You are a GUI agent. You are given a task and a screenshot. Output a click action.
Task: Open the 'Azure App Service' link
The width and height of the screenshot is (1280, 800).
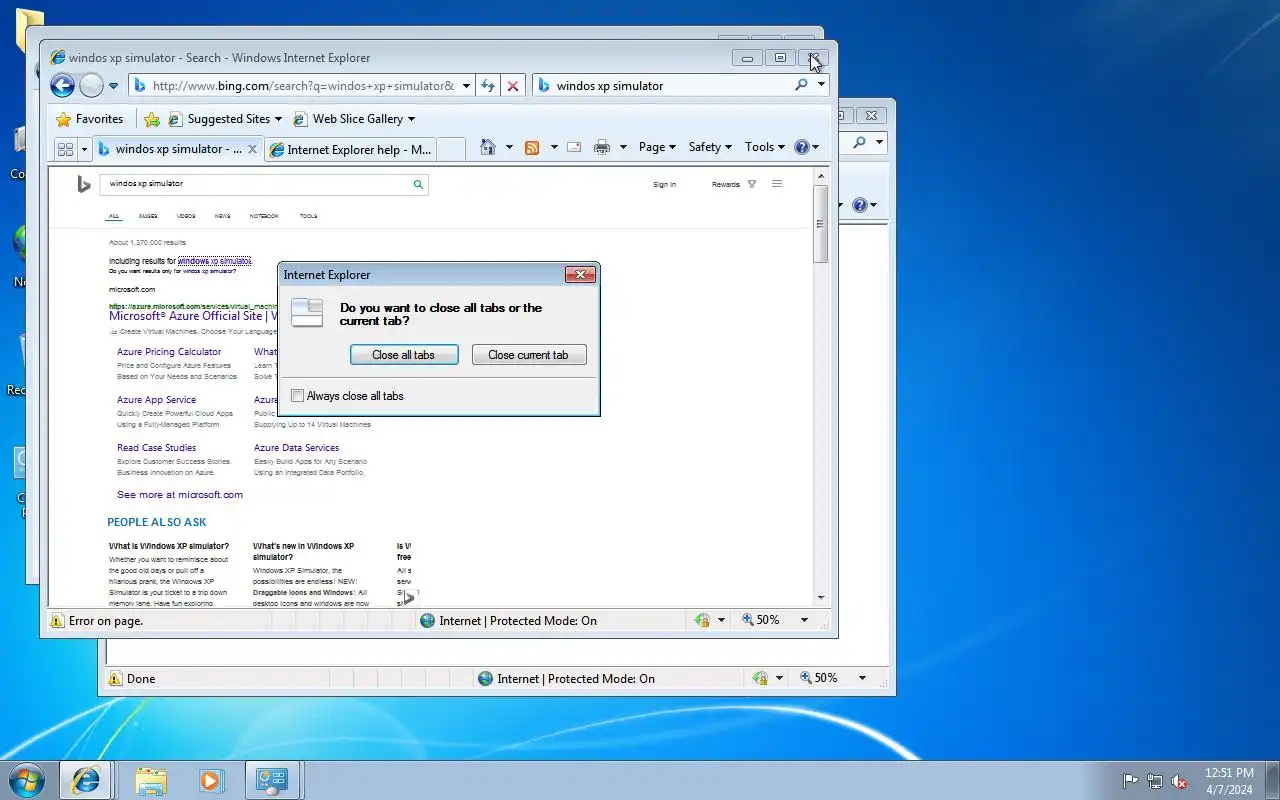click(x=156, y=400)
